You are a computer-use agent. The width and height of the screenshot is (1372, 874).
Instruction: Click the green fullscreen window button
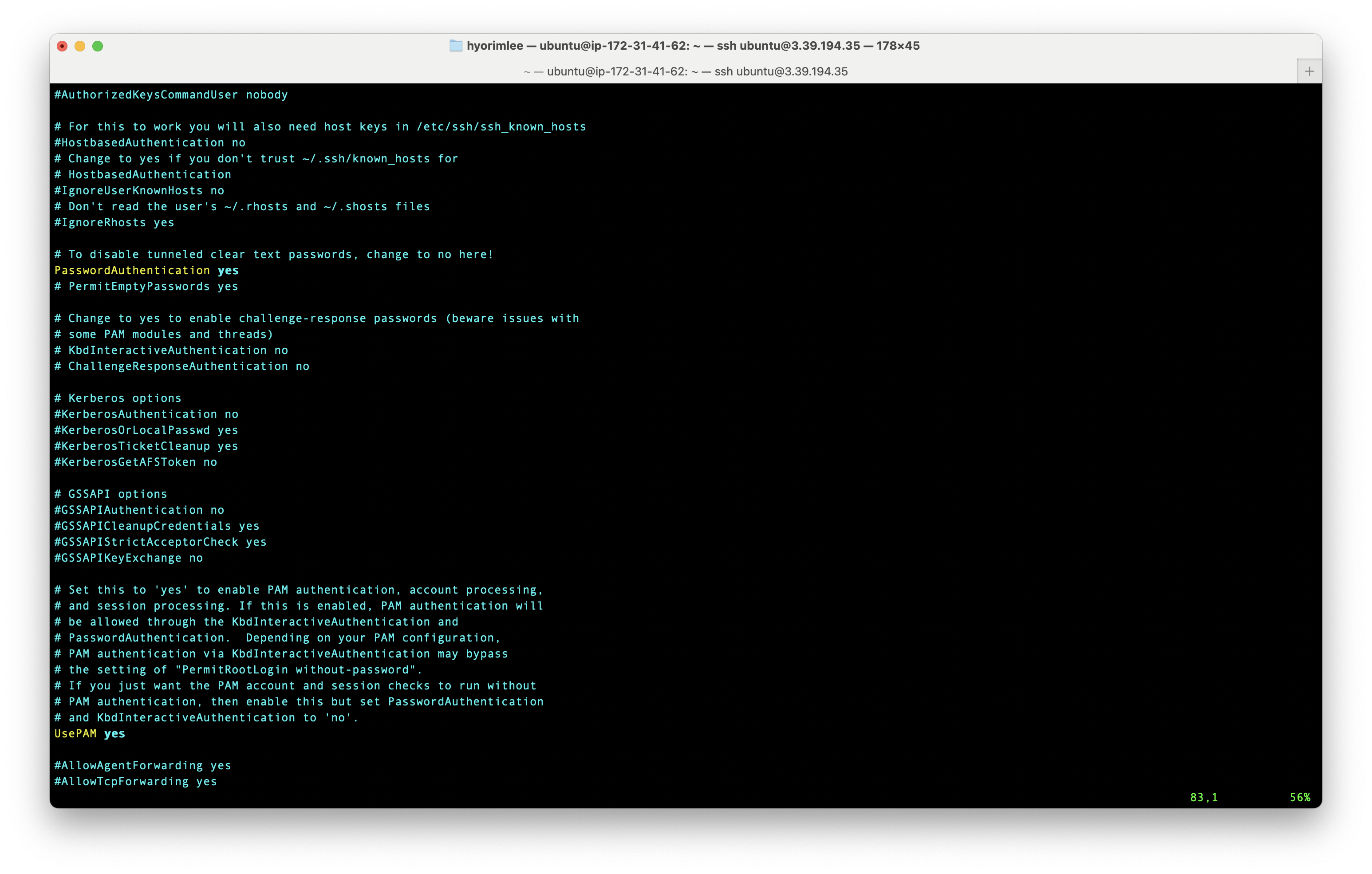click(98, 46)
